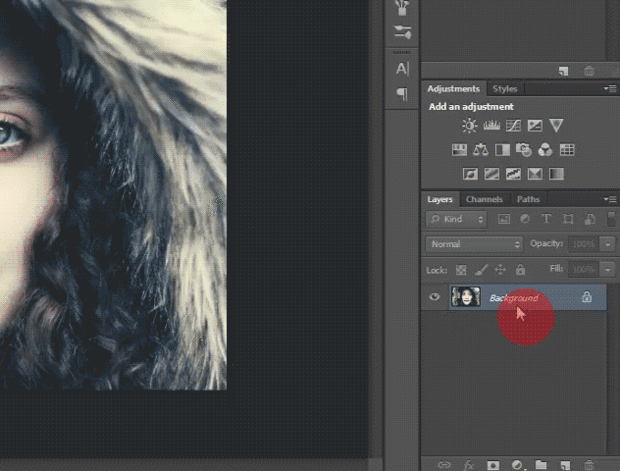Image resolution: width=620 pixels, height=471 pixels.
Task: Click the Background layer lock icon
Action: click(x=587, y=297)
